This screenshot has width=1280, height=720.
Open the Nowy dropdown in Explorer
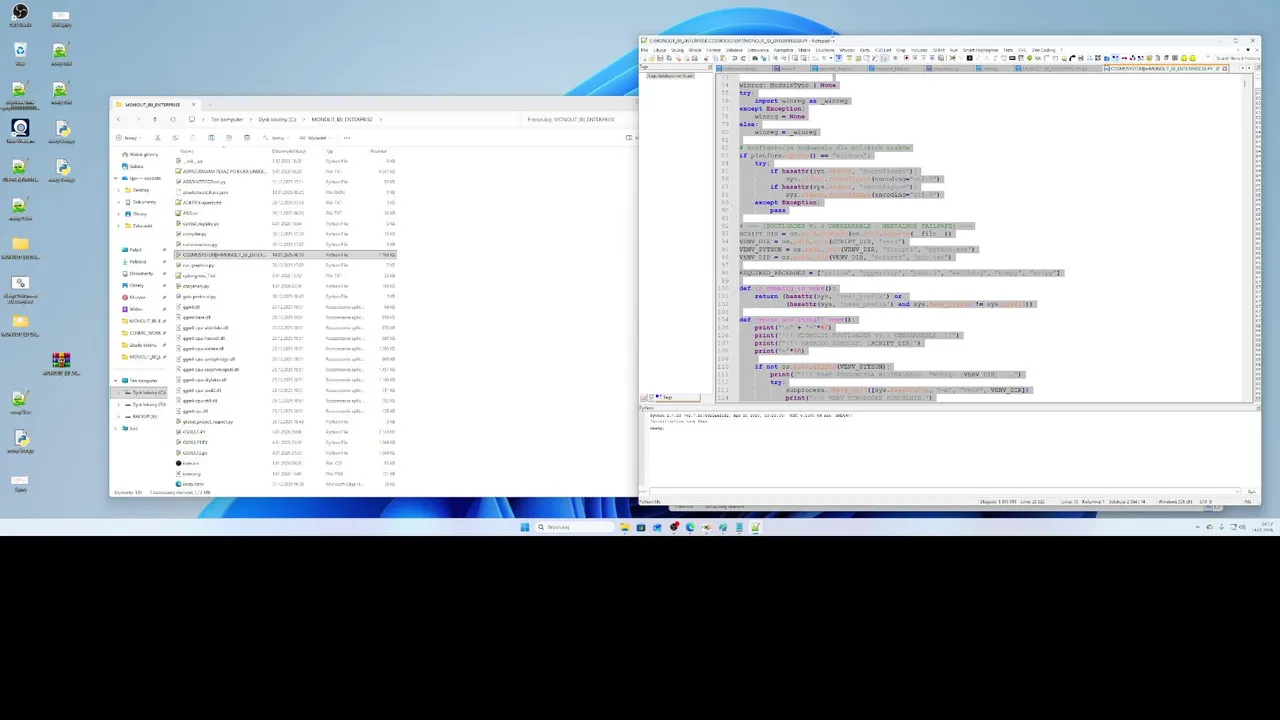pos(128,138)
